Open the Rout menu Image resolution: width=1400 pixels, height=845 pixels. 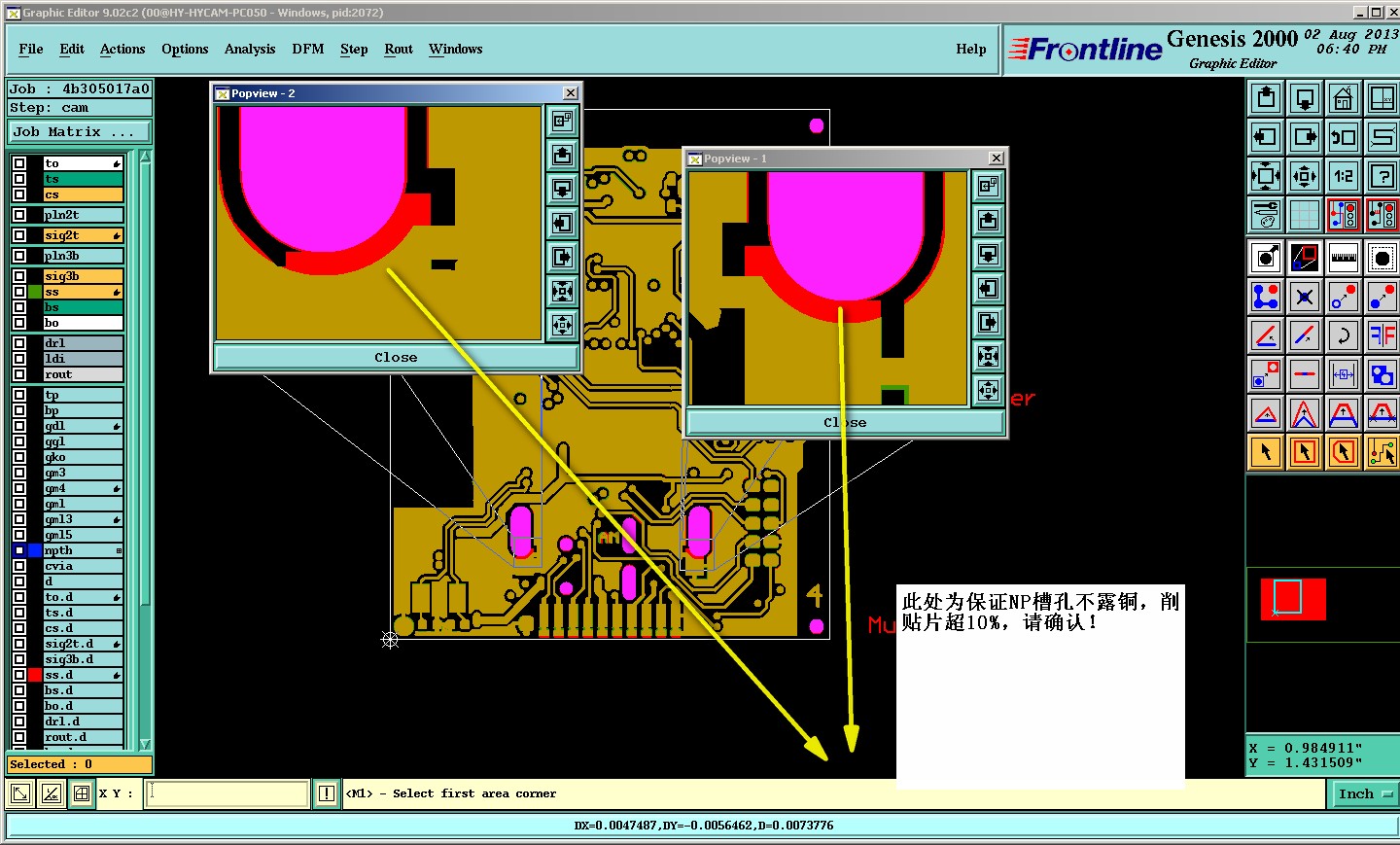tap(399, 49)
